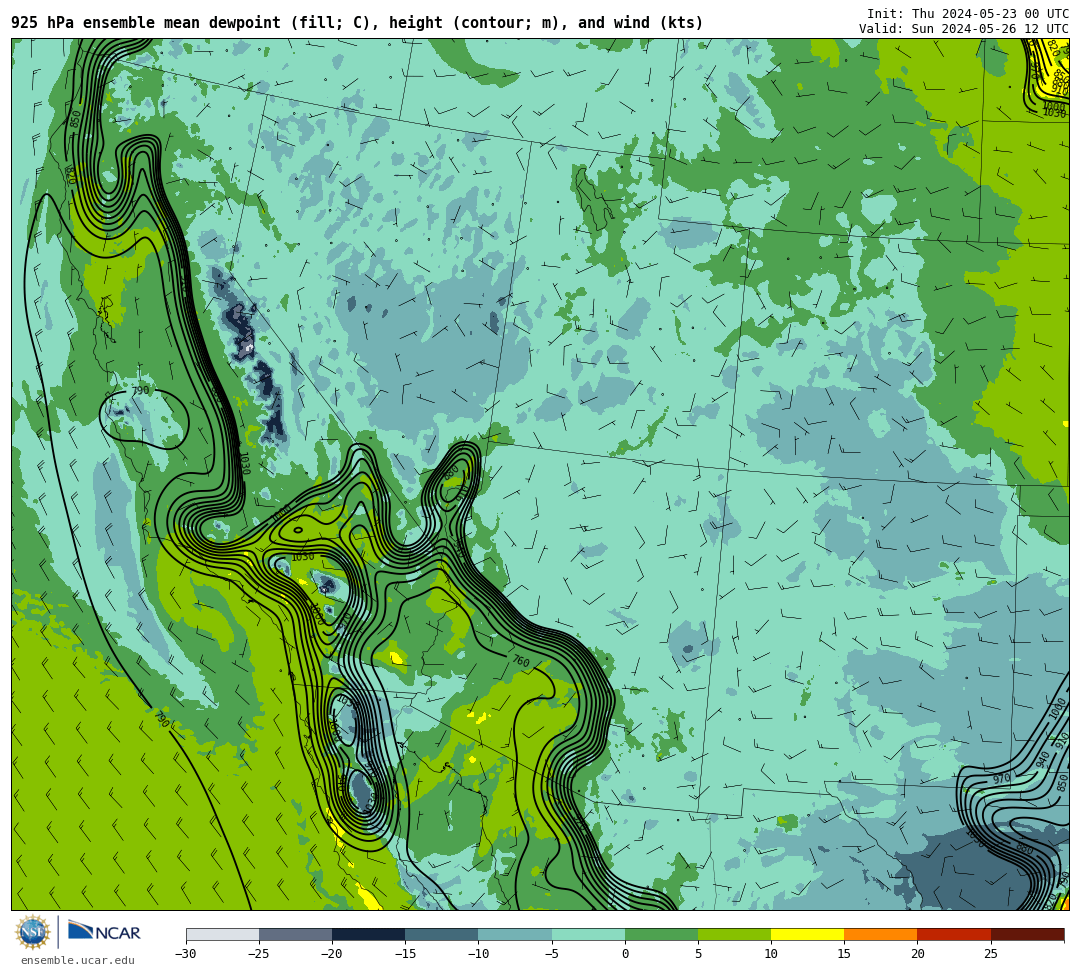Image resolution: width=1080 pixels, height=973 pixels.
Task: Click the 10 to 15 yellow colorbar swatch
Action: tap(807, 934)
